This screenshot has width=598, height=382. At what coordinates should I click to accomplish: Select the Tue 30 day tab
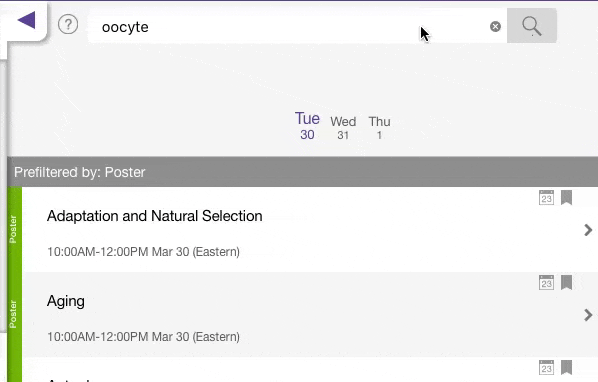click(x=307, y=126)
